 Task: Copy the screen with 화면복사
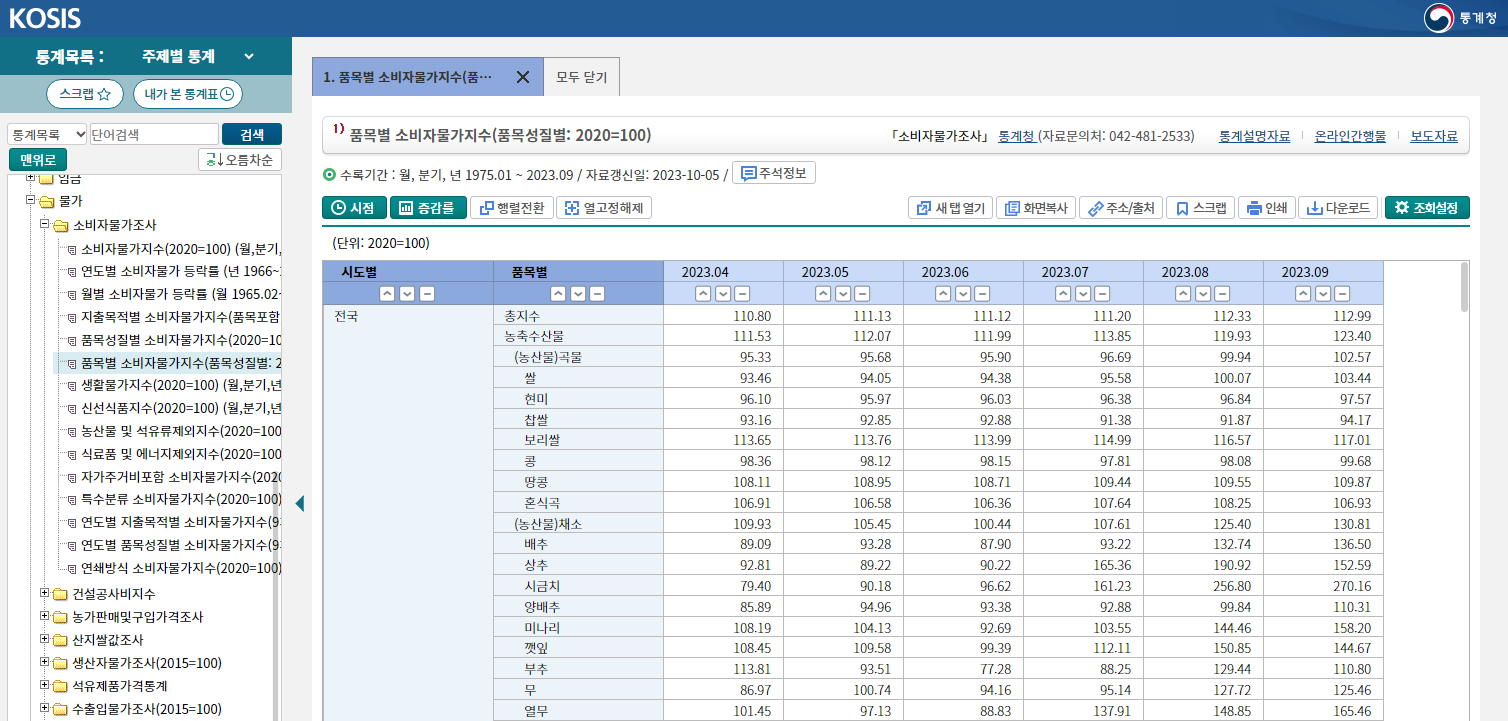pyautogui.click(x=1035, y=208)
